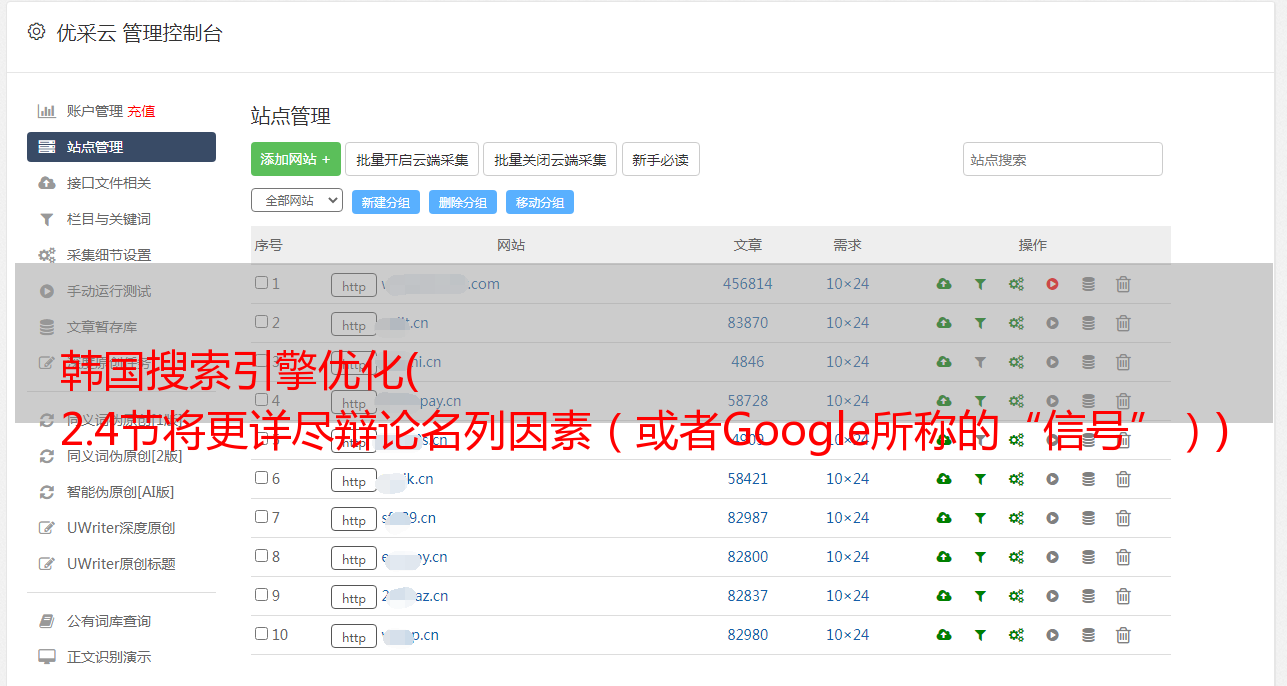Click the trash icon in row 8
This screenshot has height=686, width=1287.
1123,557
